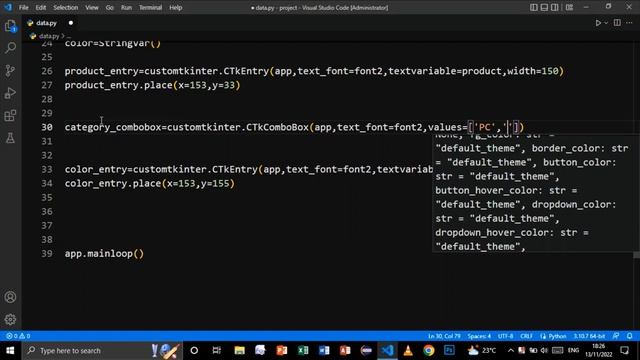
Task: Open the Go menu
Action: pyautogui.click(x=109, y=7)
